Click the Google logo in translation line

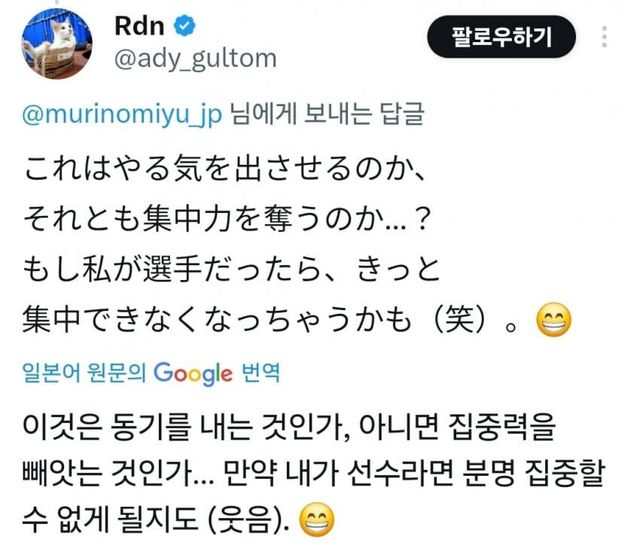pos(193,374)
